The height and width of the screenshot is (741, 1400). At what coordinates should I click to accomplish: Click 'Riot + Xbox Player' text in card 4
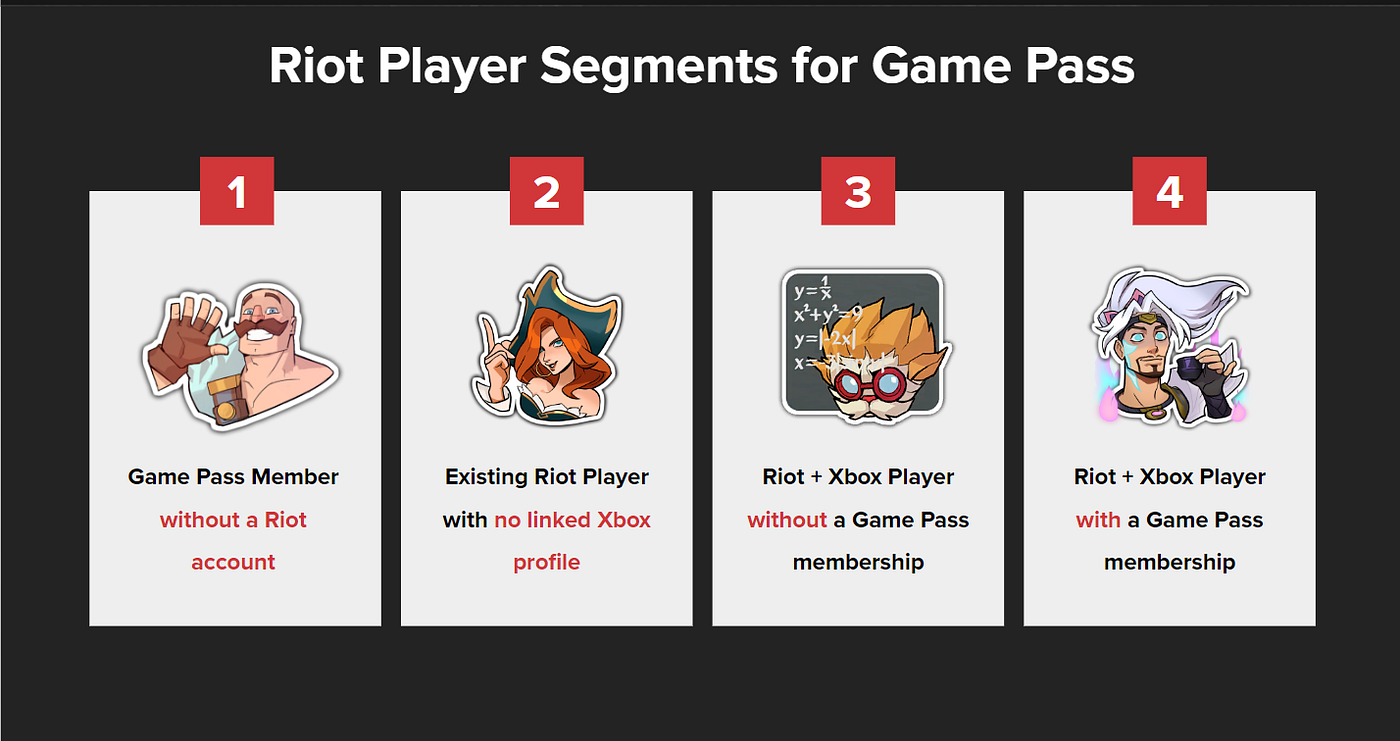pyautogui.click(x=1170, y=477)
